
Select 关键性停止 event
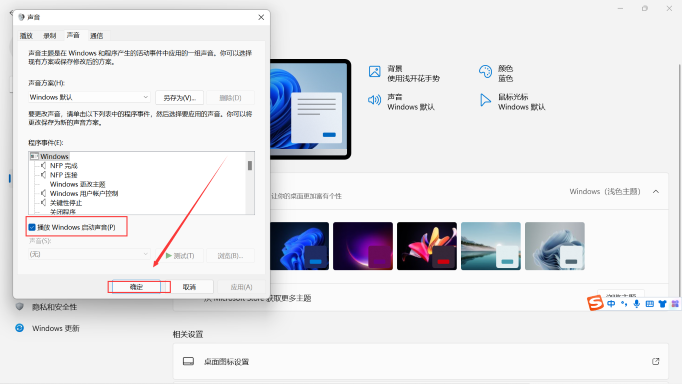[x=66, y=203]
